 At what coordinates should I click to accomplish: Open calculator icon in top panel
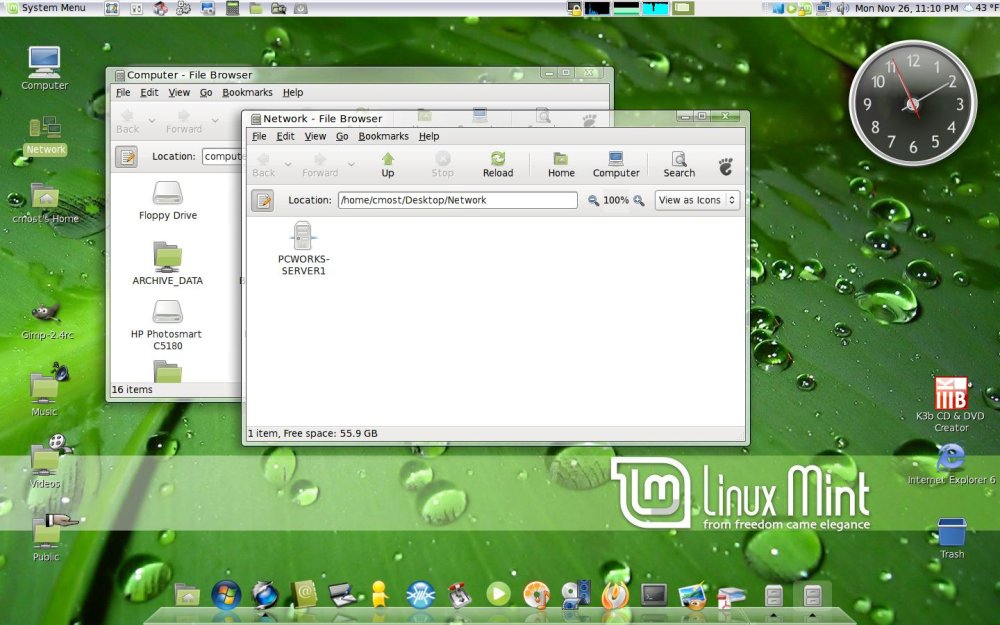point(232,8)
